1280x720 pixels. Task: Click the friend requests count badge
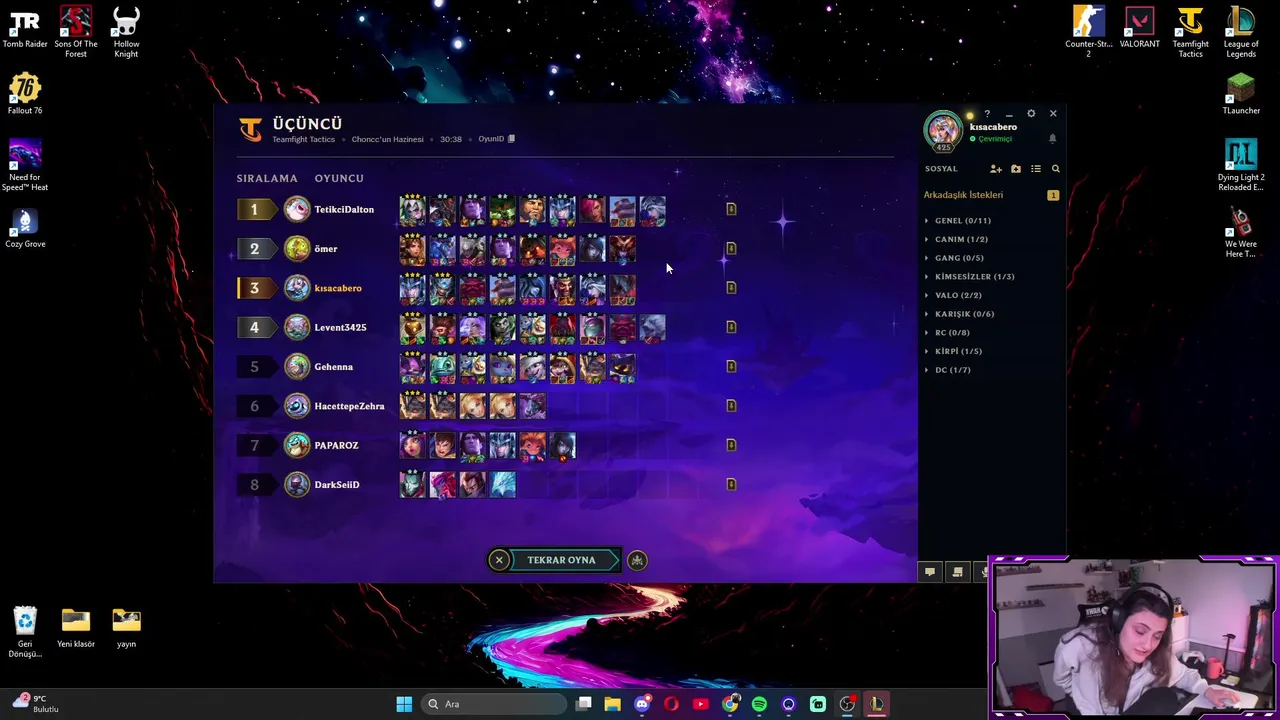[x=1053, y=195]
